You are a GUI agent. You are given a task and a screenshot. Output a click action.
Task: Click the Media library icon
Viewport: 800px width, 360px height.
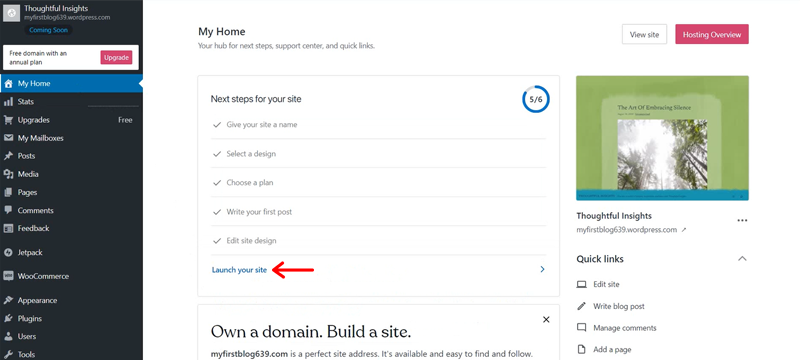[x=8, y=174]
